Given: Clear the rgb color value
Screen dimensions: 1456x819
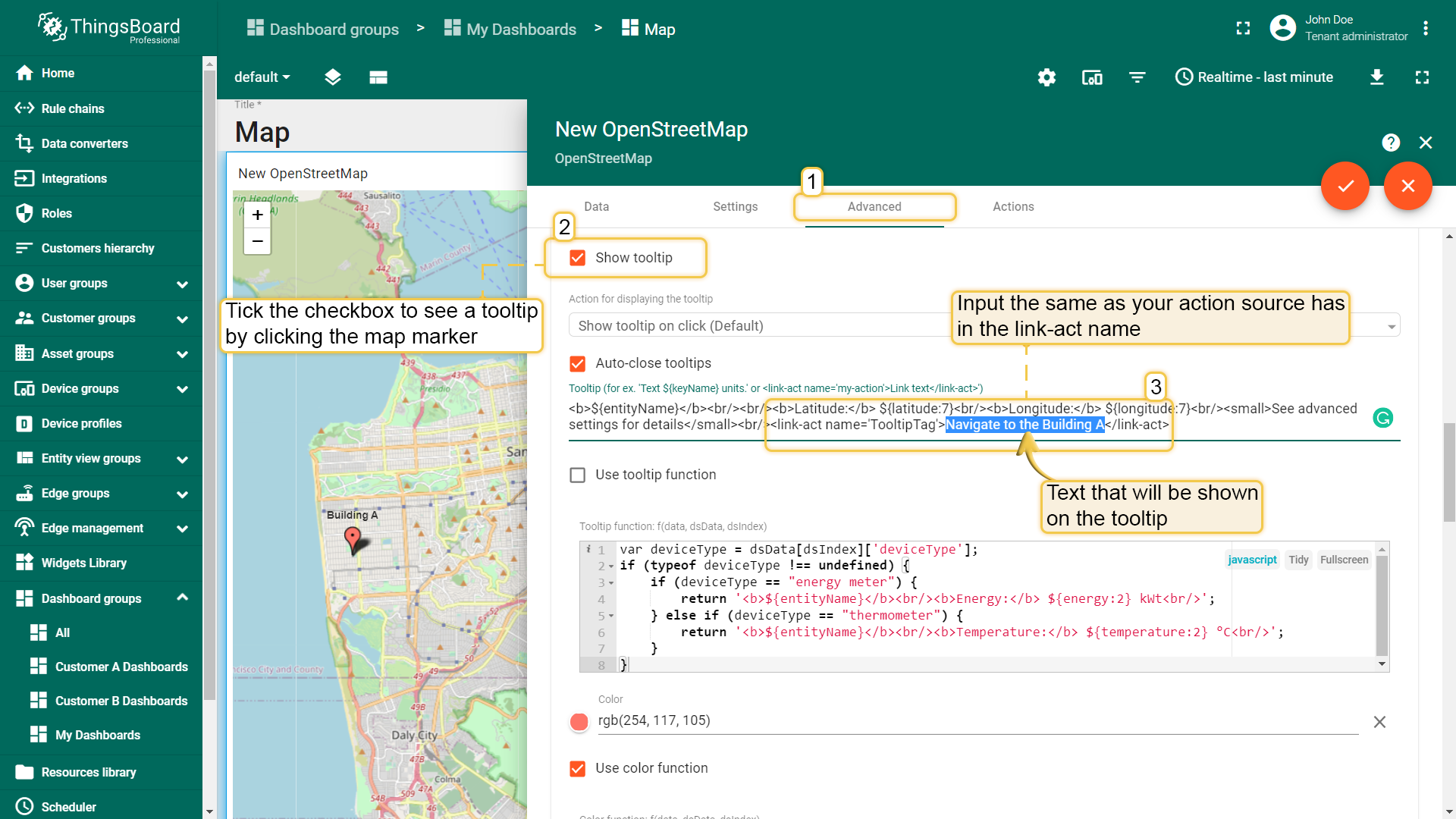Looking at the screenshot, I should [1379, 722].
